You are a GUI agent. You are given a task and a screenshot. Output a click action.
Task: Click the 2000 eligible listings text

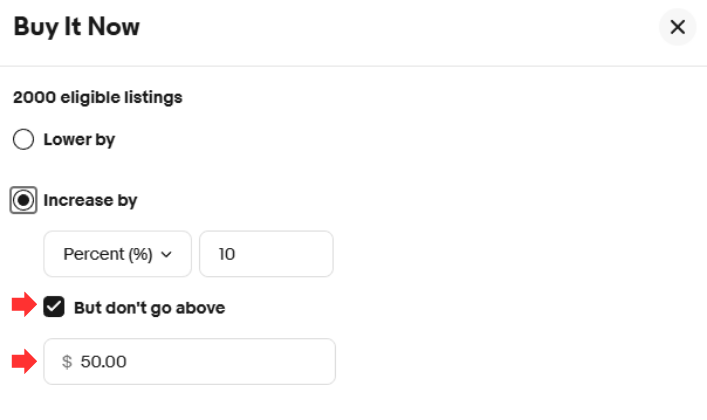point(97,98)
